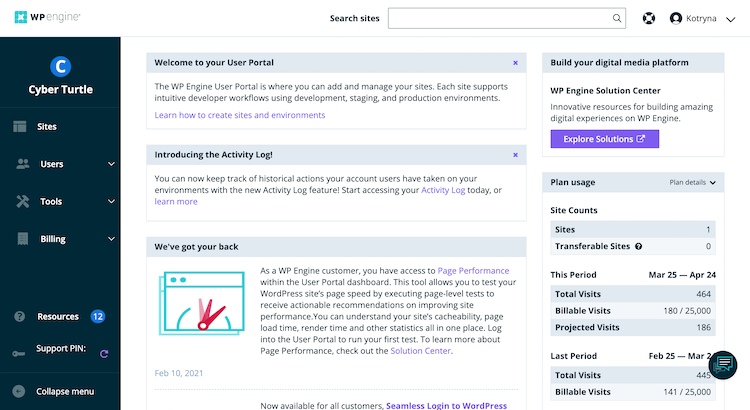Refresh the Support PIN

tap(104, 354)
